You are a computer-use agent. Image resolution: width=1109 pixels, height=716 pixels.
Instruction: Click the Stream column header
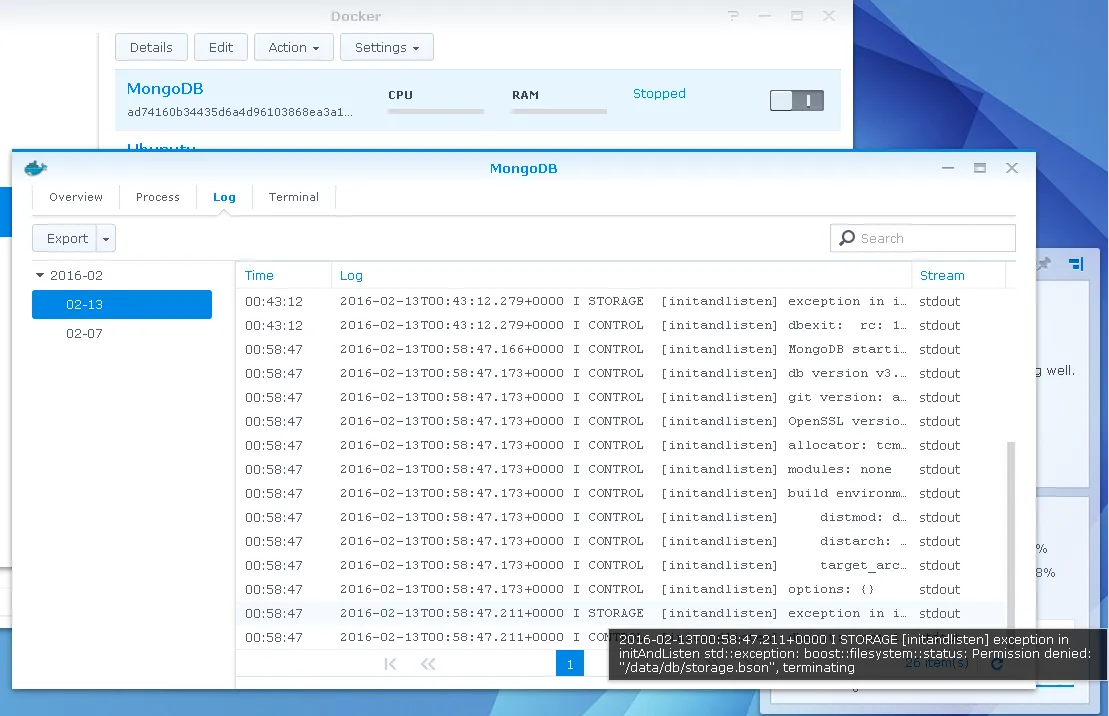point(958,275)
